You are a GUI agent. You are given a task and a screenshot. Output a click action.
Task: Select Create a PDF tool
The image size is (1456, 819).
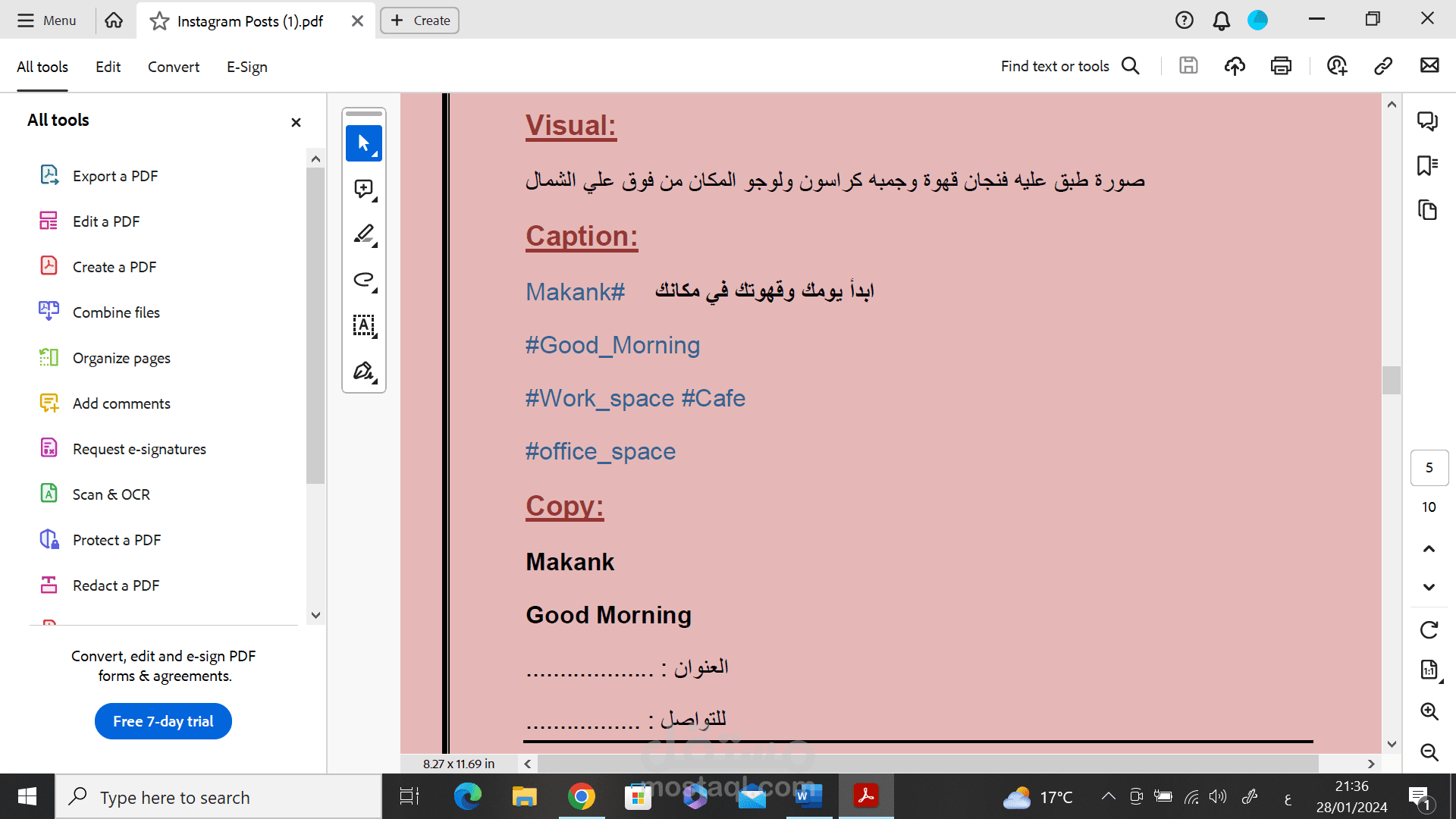pyautogui.click(x=98, y=267)
